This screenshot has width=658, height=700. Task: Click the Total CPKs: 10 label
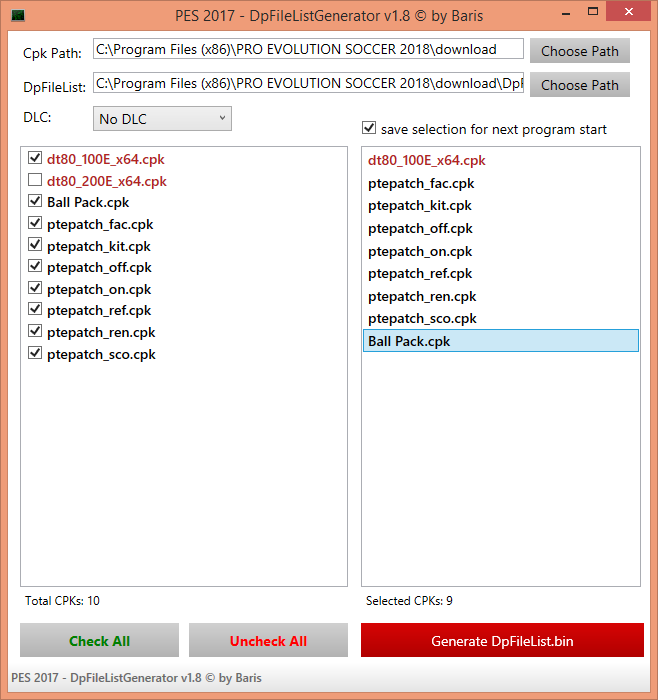click(x=62, y=601)
